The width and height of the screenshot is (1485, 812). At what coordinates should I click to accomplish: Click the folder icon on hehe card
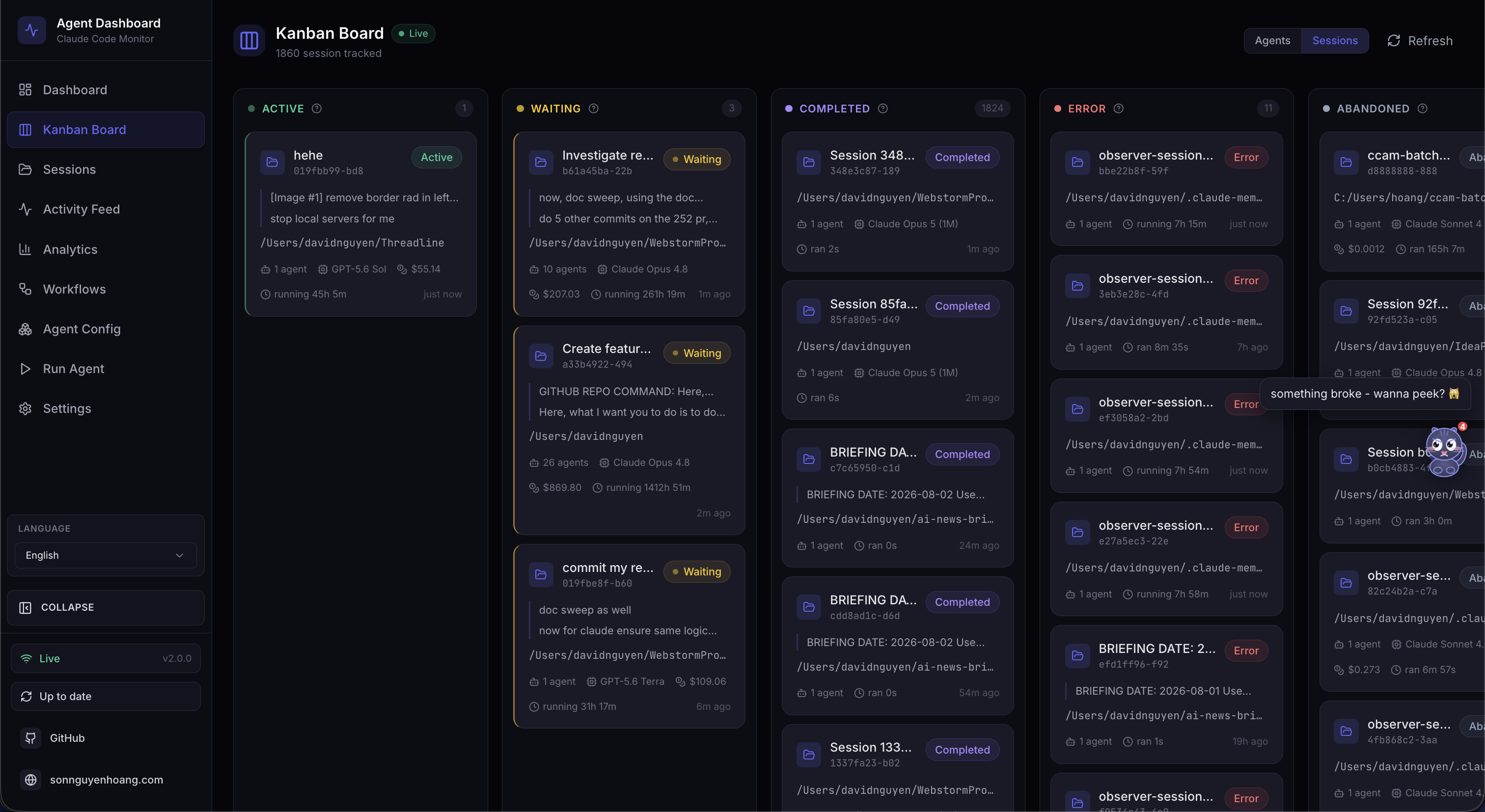tap(272, 162)
